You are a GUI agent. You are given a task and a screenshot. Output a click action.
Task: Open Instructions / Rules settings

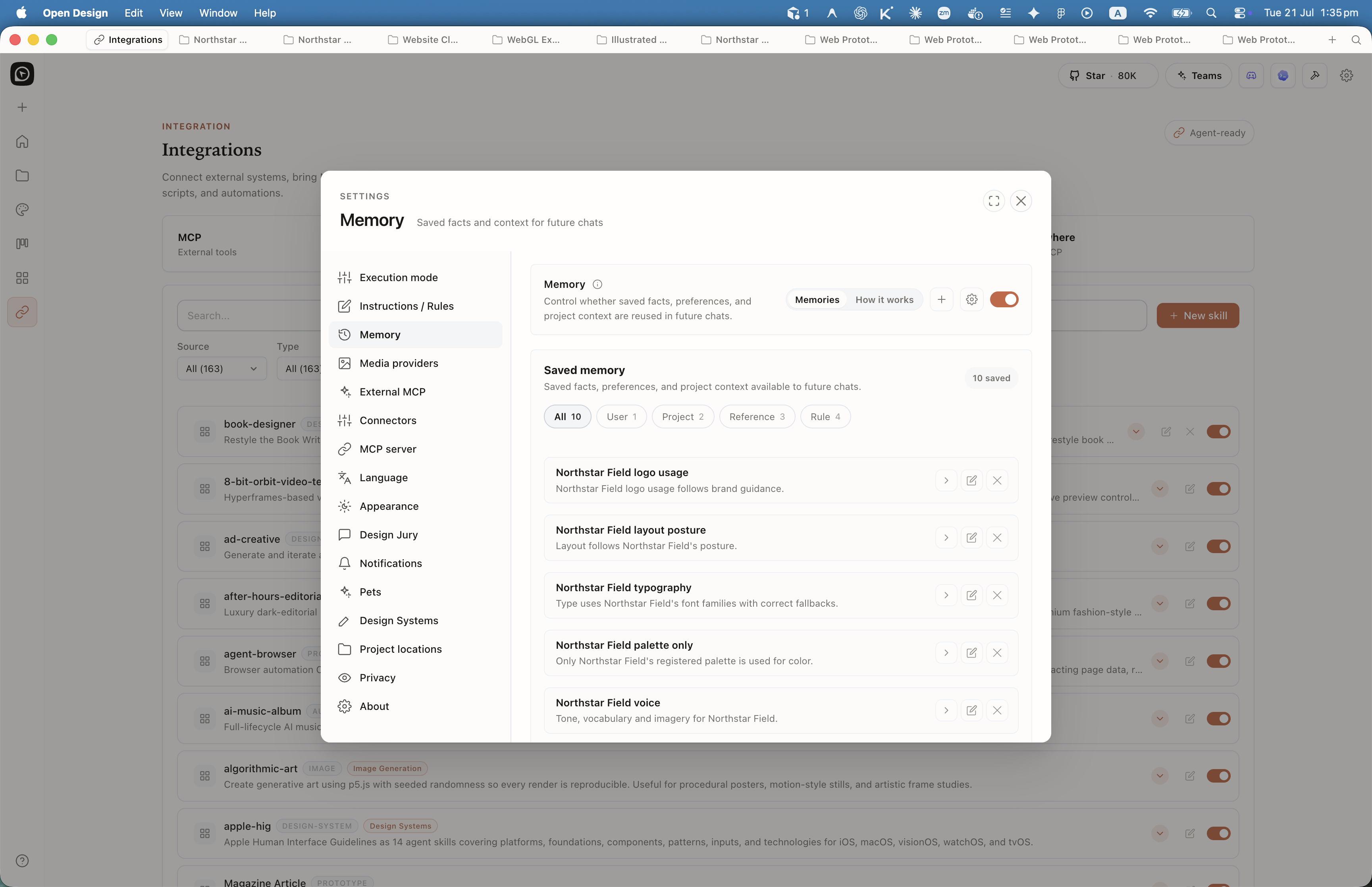(415, 307)
